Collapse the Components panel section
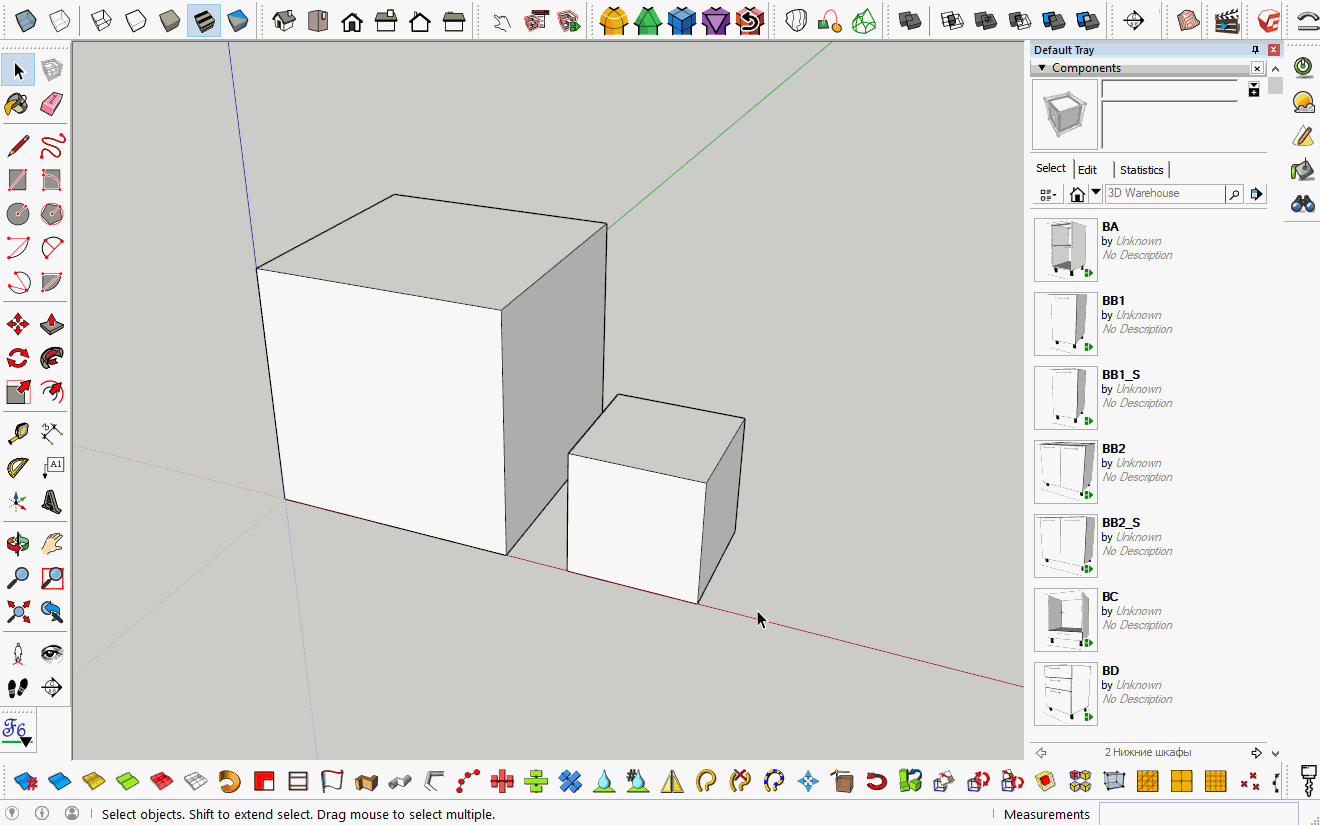The width and height of the screenshot is (1320, 825). [x=1041, y=67]
